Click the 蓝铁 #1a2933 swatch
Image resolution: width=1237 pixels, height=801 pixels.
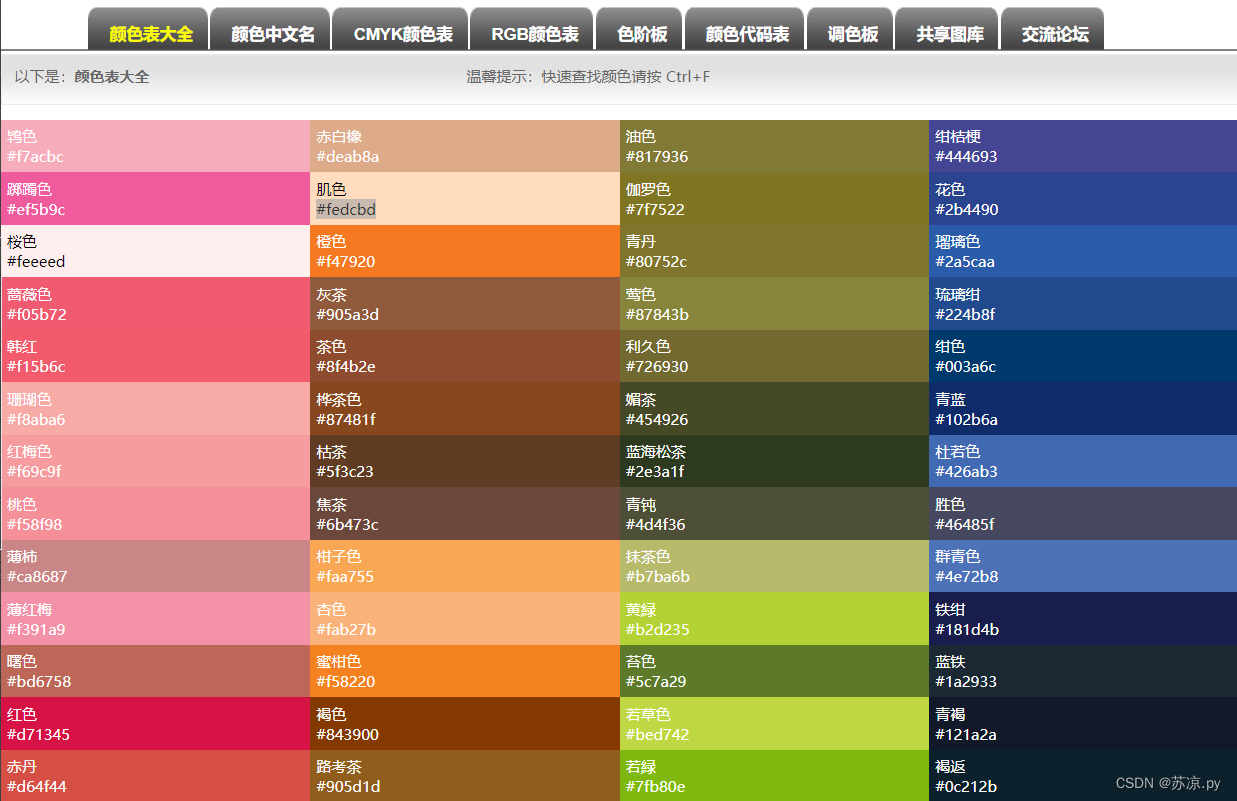pos(1083,671)
